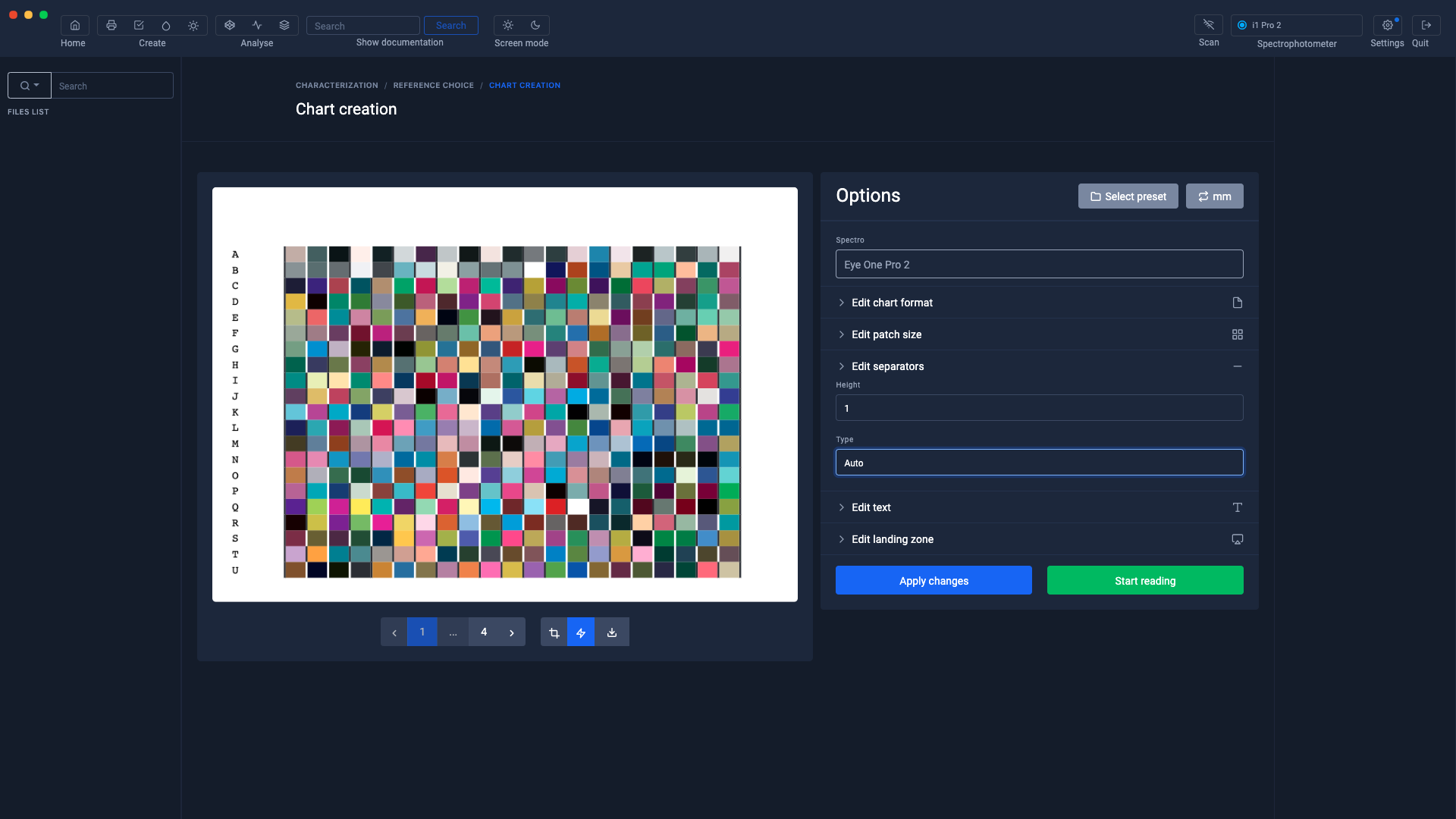
Task: Click the Scan wifi-off icon
Action: coord(1209,25)
